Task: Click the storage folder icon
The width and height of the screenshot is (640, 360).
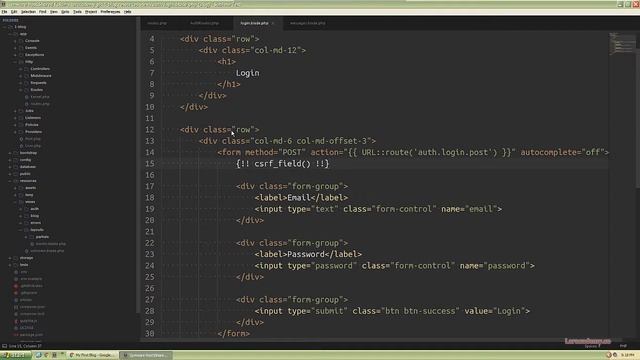Action: [16, 258]
